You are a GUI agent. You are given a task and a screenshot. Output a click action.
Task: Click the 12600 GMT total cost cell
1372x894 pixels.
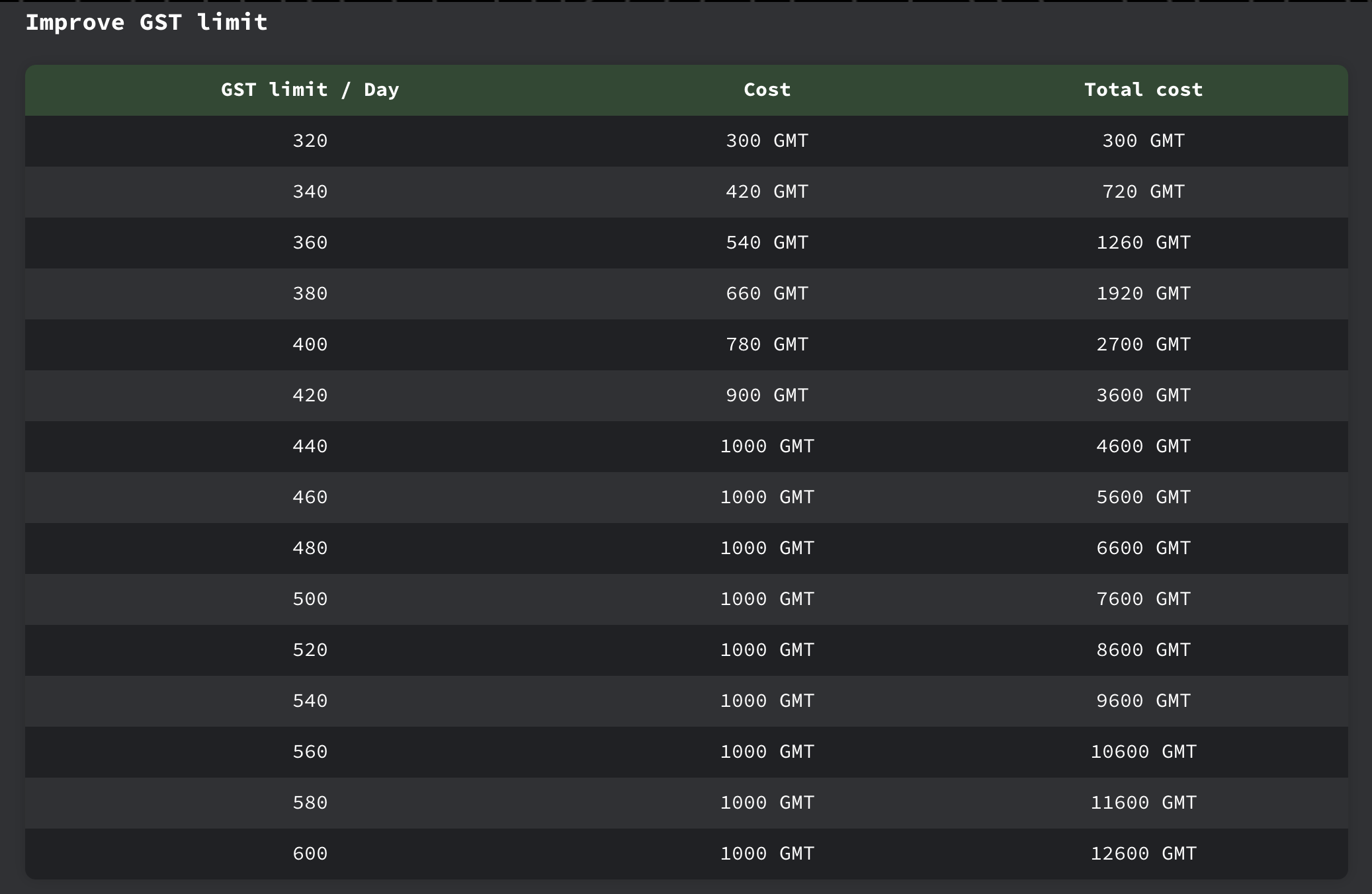(1143, 854)
